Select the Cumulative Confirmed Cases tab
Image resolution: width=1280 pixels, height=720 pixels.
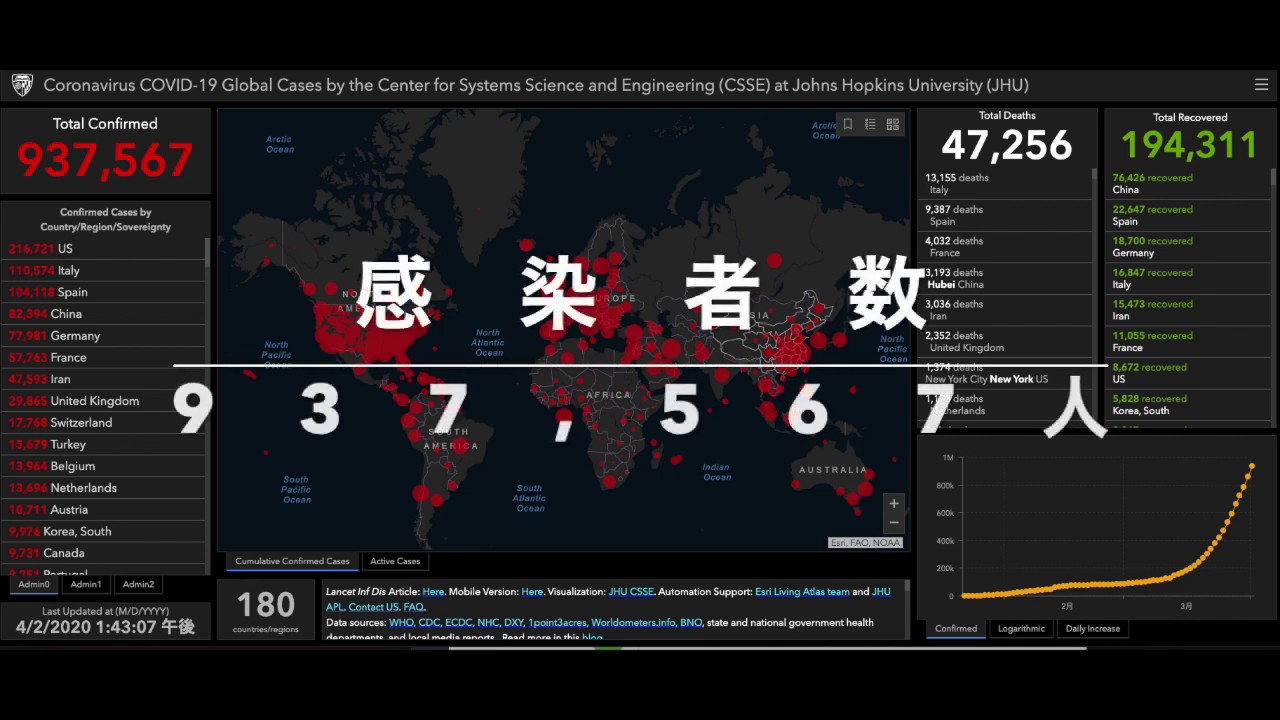click(x=292, y=561)
